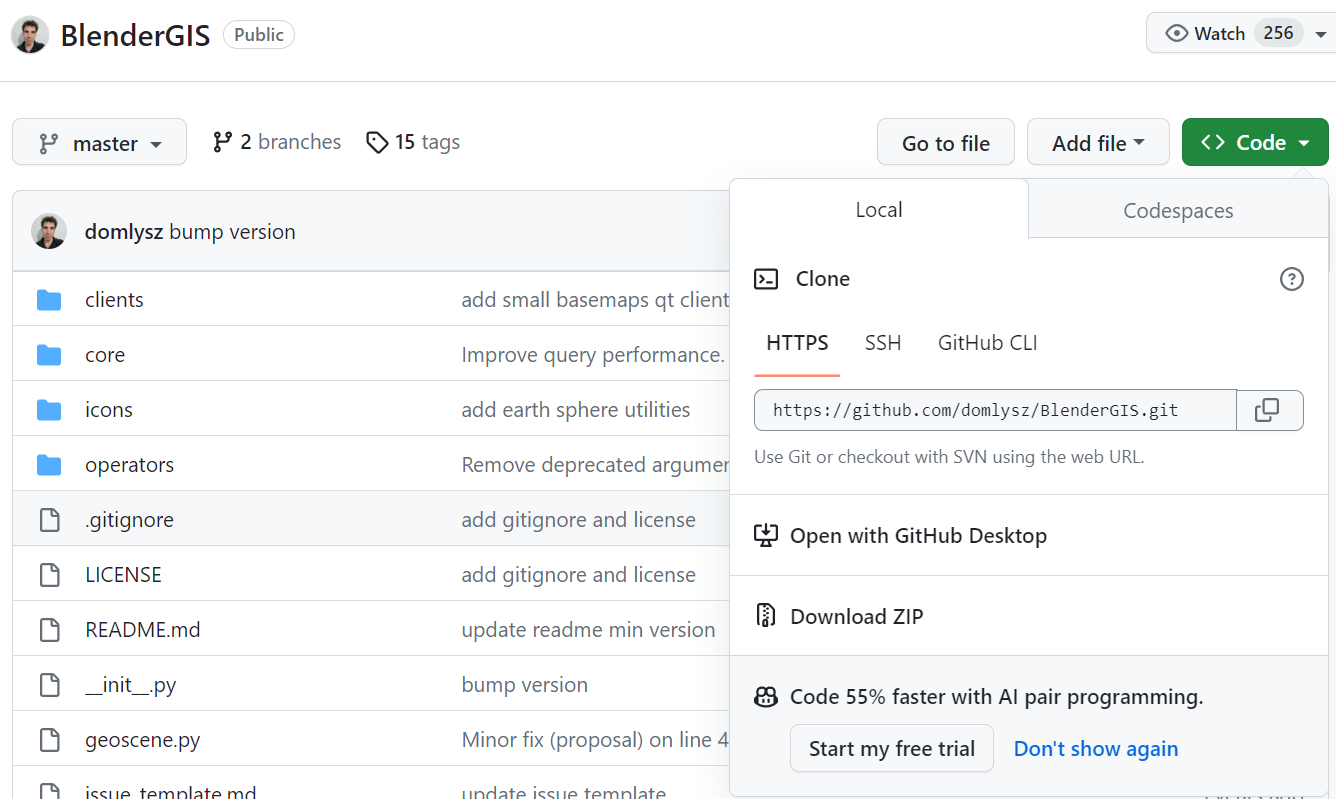Select the GitHub CLI clone tab
This screenshot has height=799, width=1336.
click(987, 343)
